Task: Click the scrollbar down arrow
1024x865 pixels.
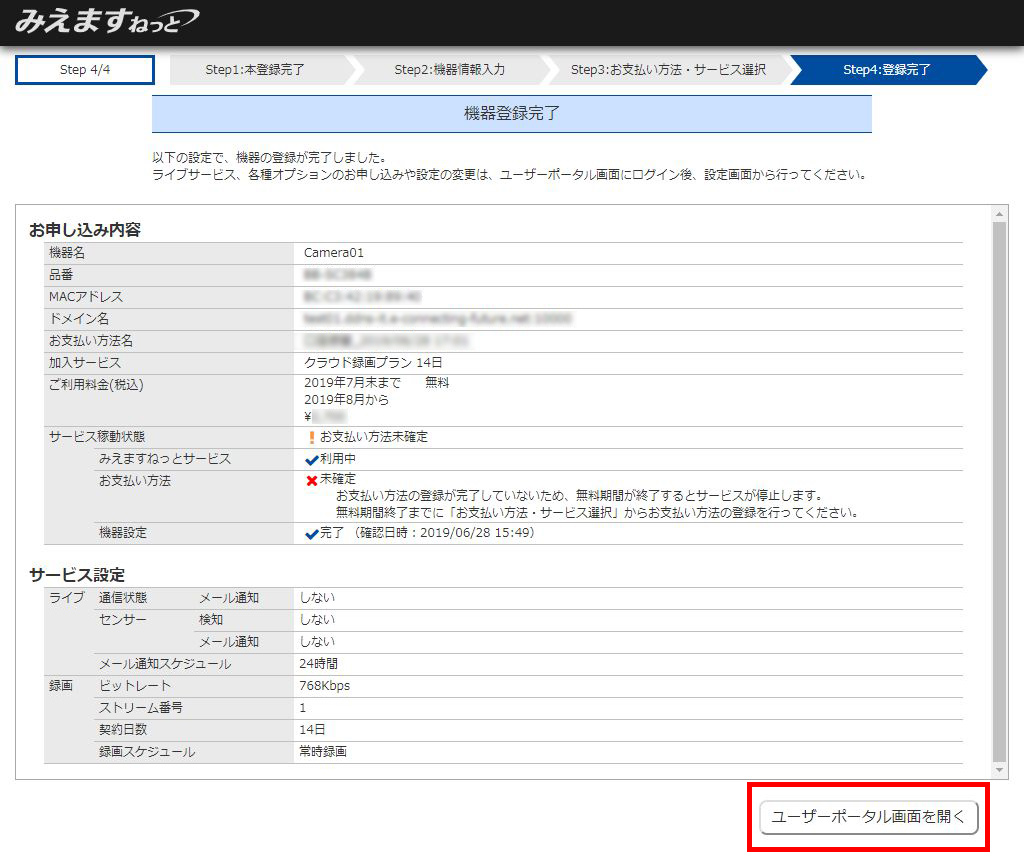Action: coord(999,770)
